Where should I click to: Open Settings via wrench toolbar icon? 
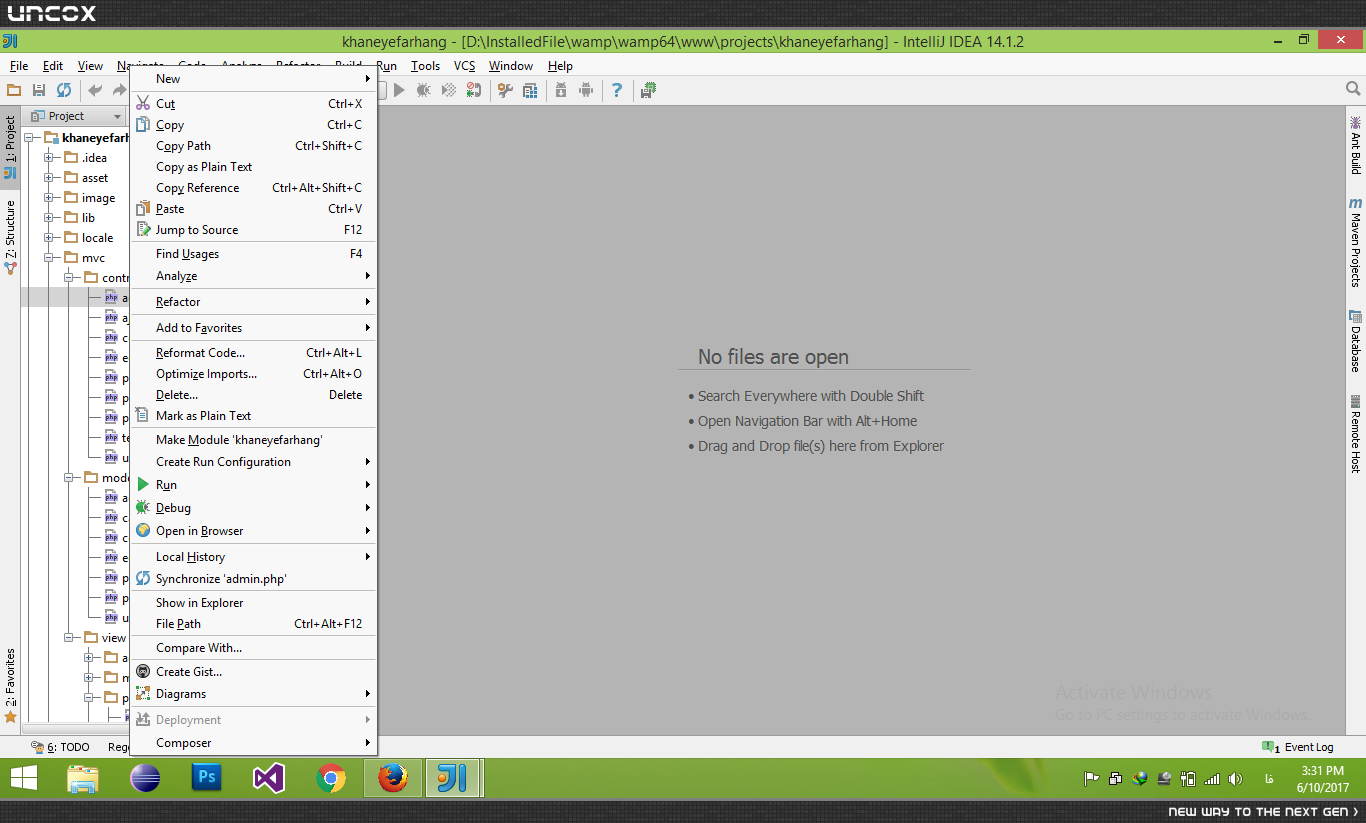pyautogui.click(x=505, y=90)
